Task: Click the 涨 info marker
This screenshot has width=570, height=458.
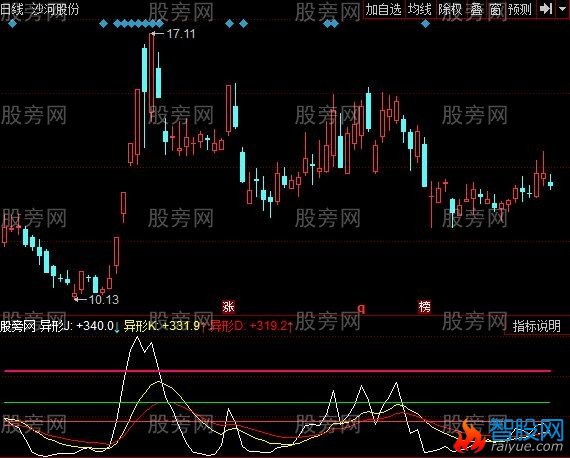Action: coord(229,306)
